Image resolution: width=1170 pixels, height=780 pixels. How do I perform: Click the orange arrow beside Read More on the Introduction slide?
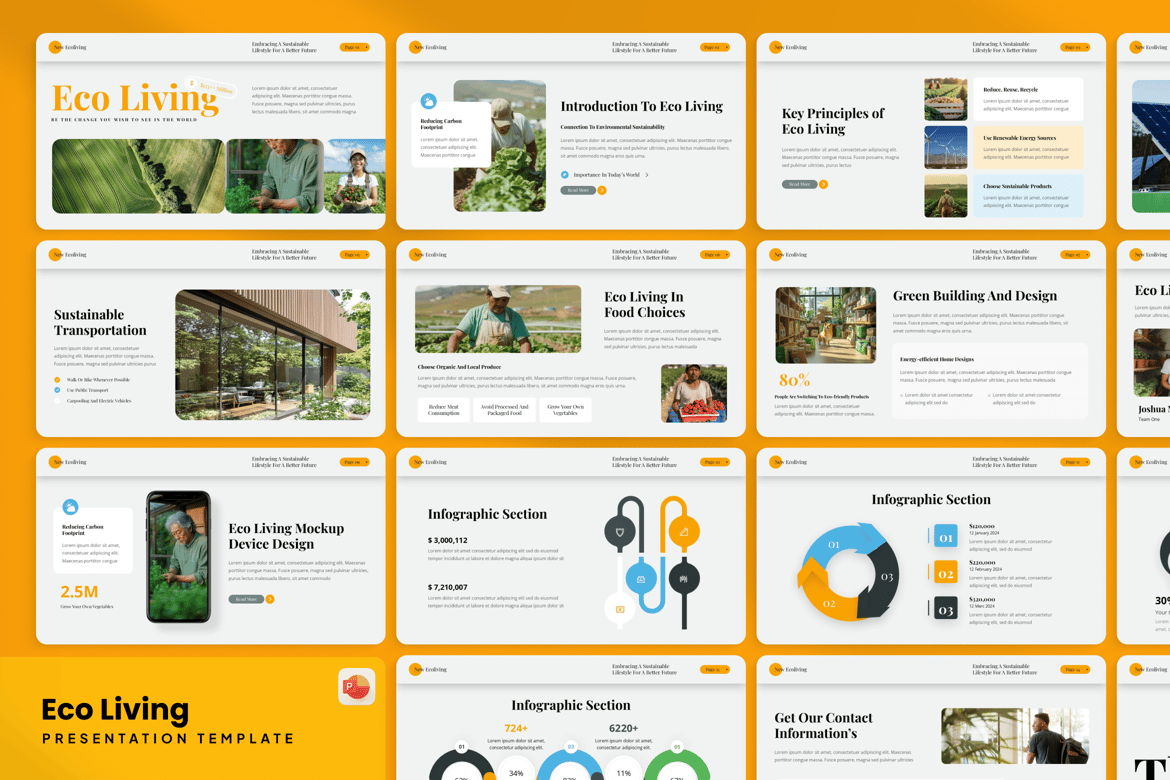[602, 190]
